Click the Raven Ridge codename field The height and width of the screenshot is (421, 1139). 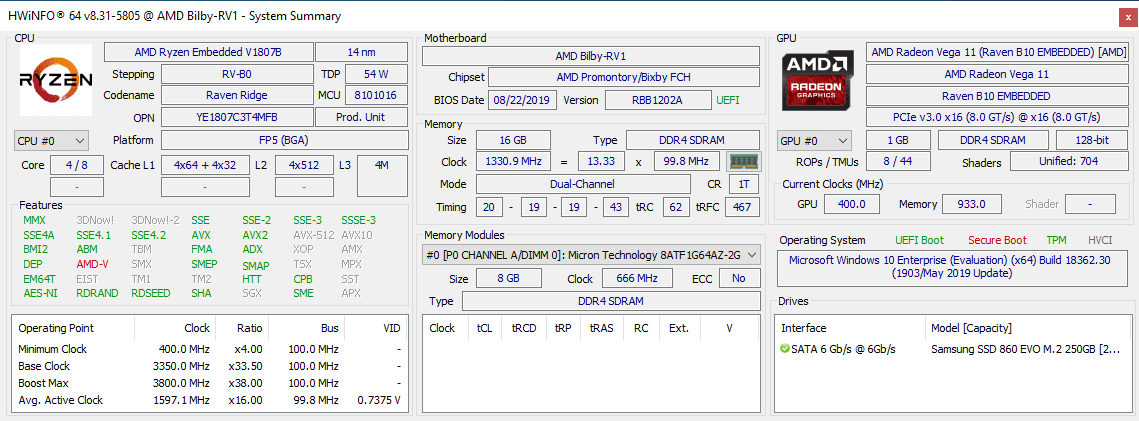(x=237, y=95)
